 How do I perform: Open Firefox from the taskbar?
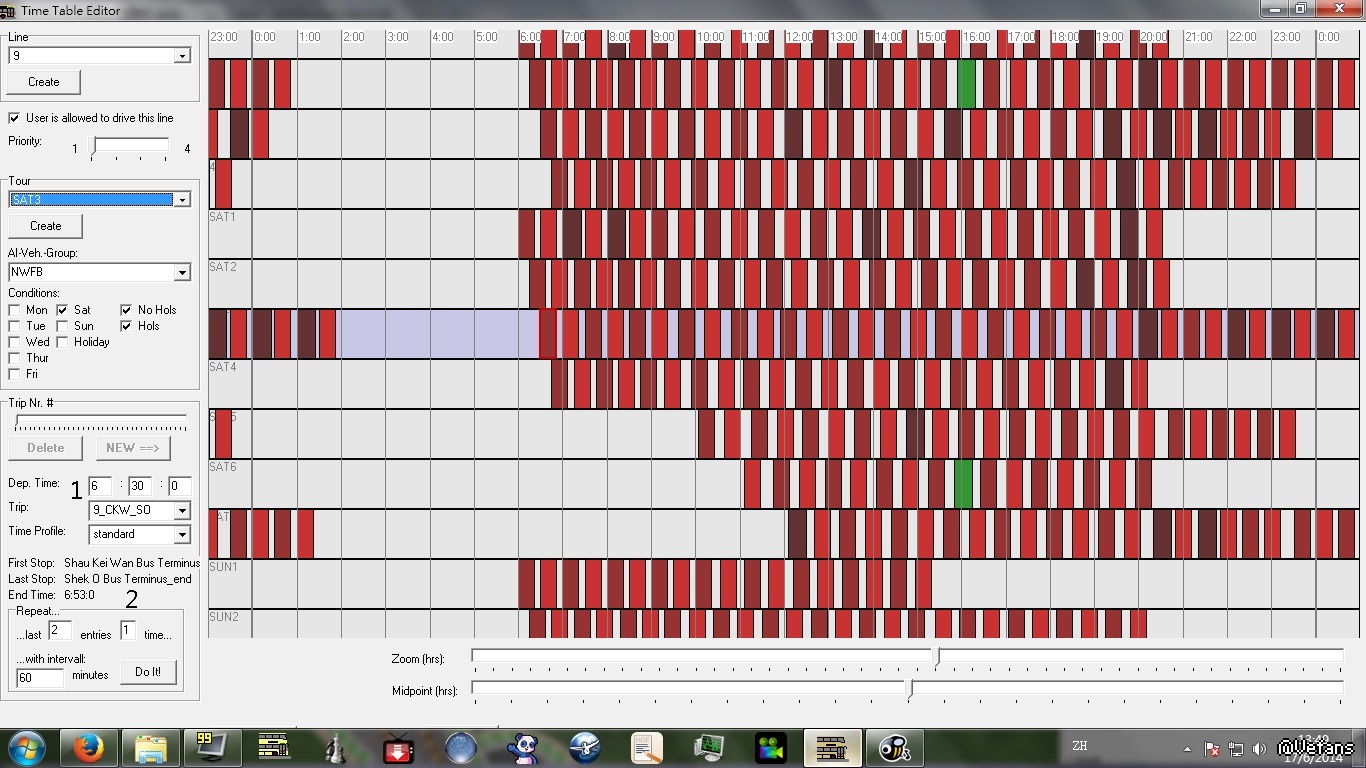pyautogui.click(x=89, y=748)
